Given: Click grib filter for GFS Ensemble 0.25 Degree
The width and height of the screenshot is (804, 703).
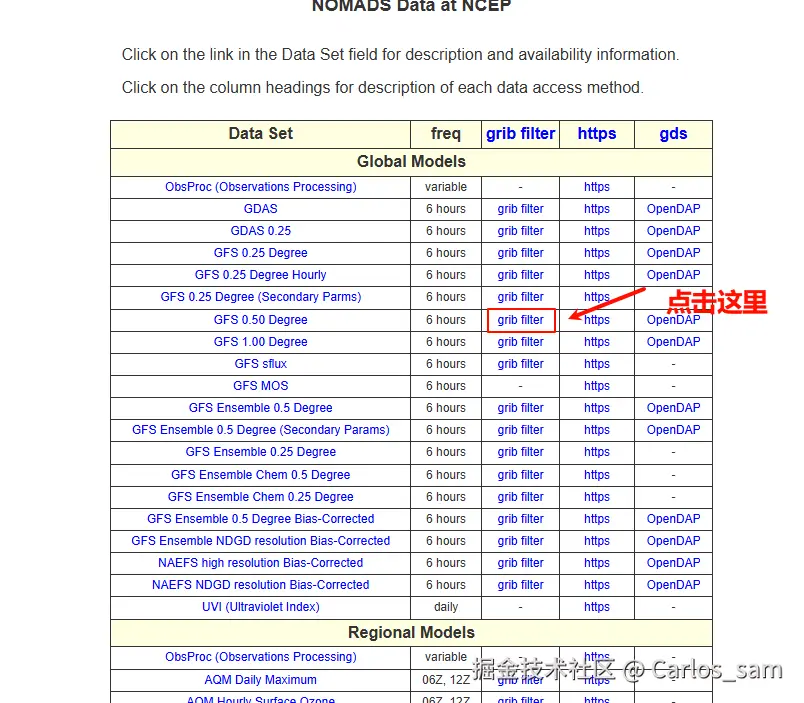Looking at the screenshot, I should [520, 452].
